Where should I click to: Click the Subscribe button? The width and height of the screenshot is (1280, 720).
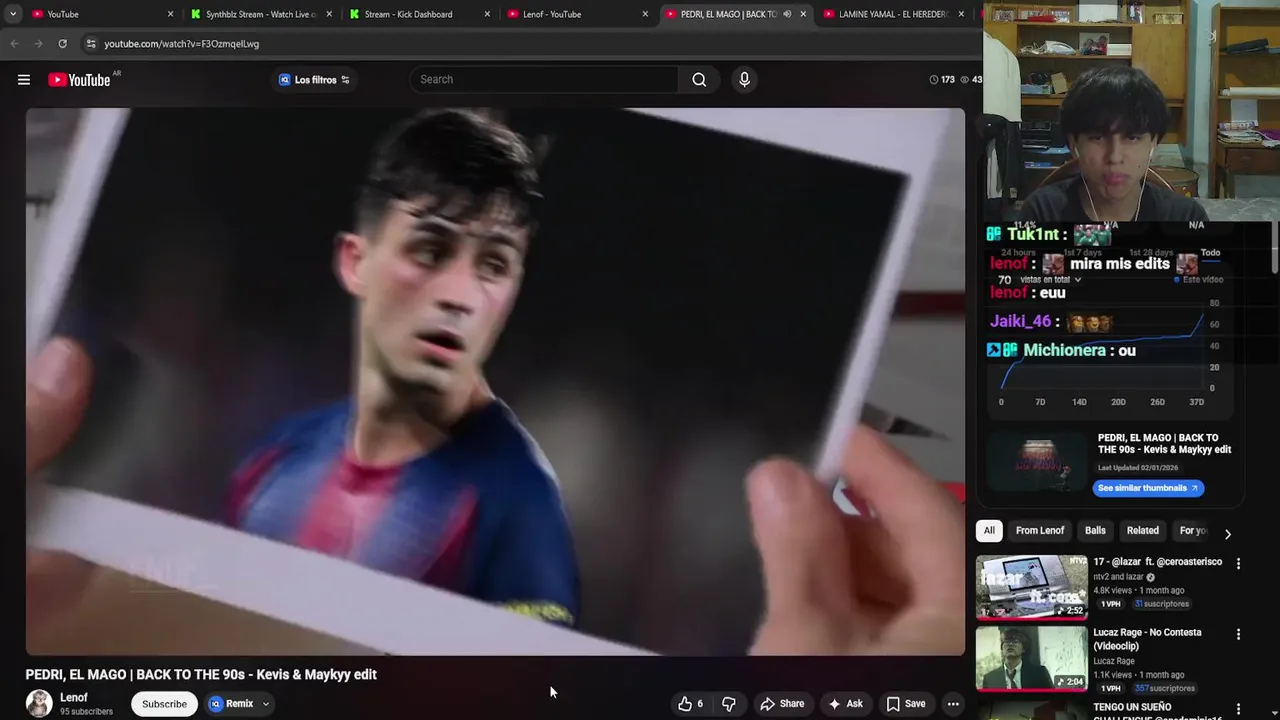164,704
